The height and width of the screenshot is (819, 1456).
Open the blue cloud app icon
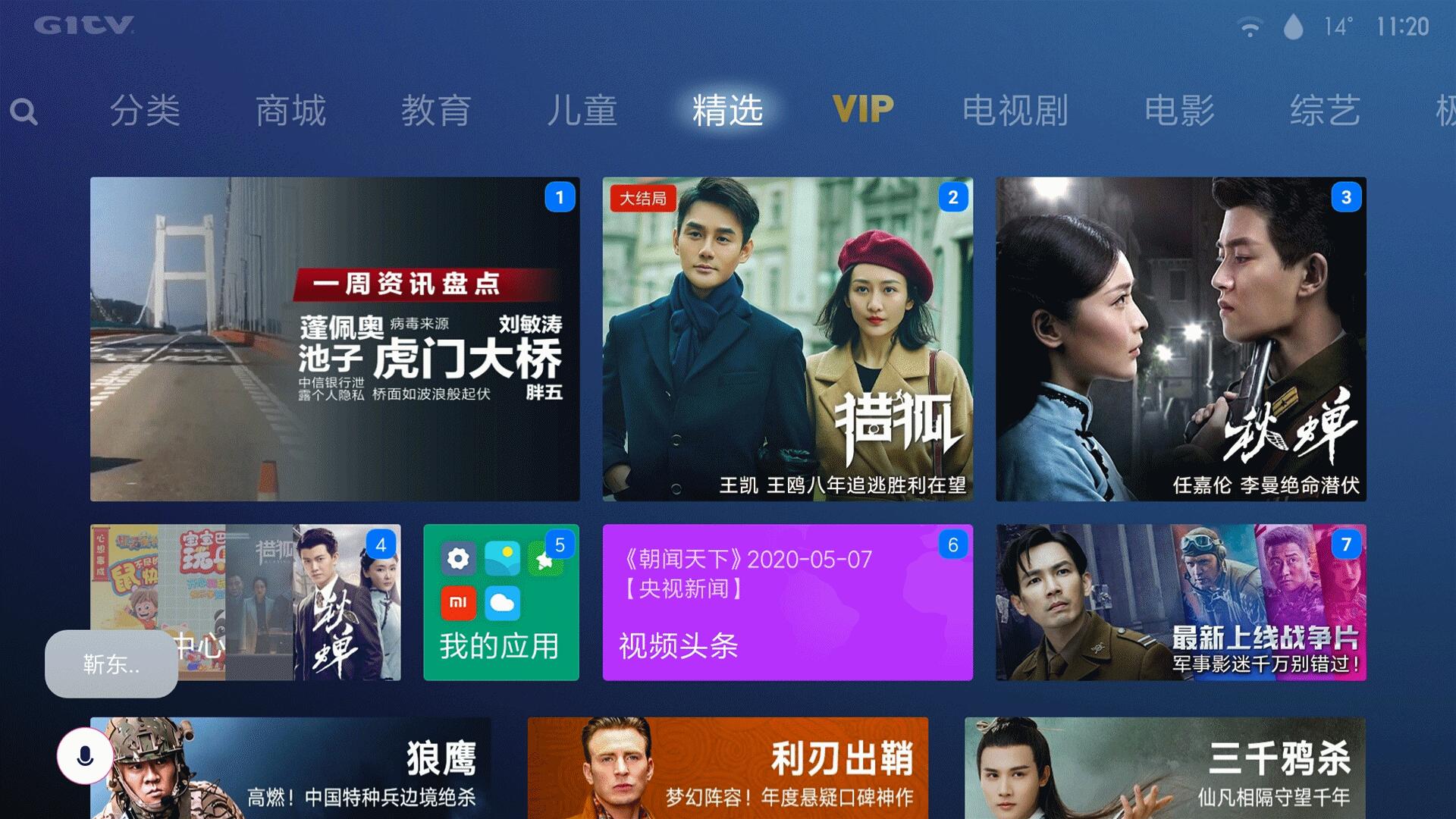pos(502,603)
